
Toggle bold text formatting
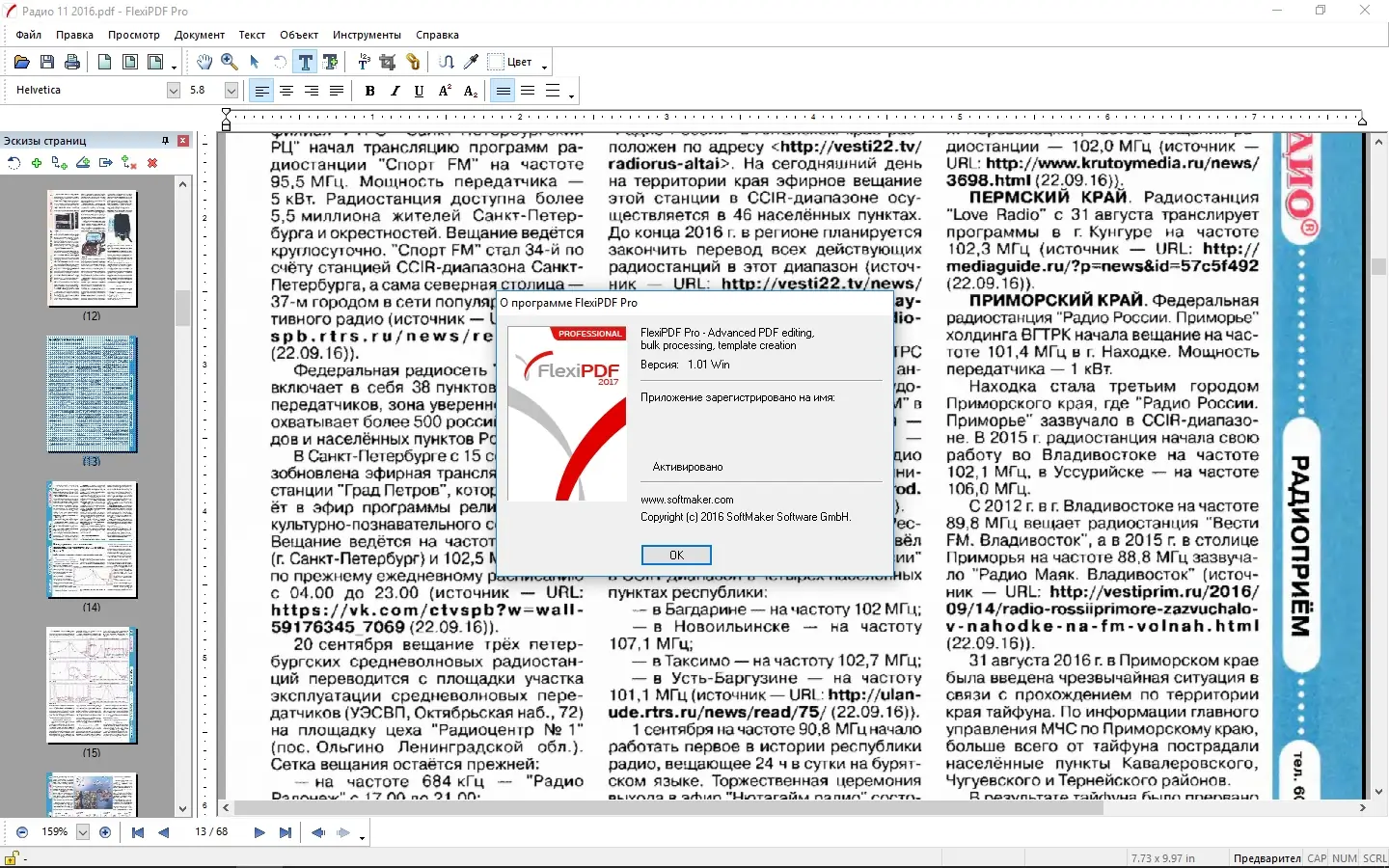click(x=369, y=91)
